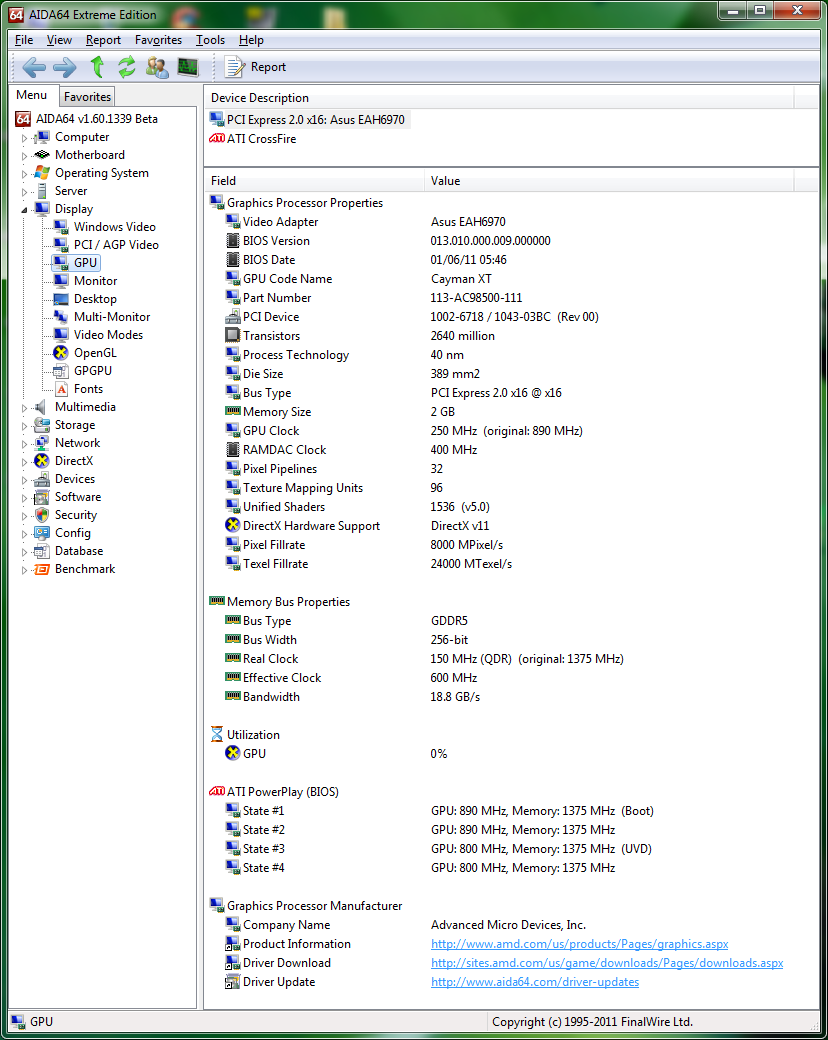Click the green monitor graph toolbar icon

(188, 67)
